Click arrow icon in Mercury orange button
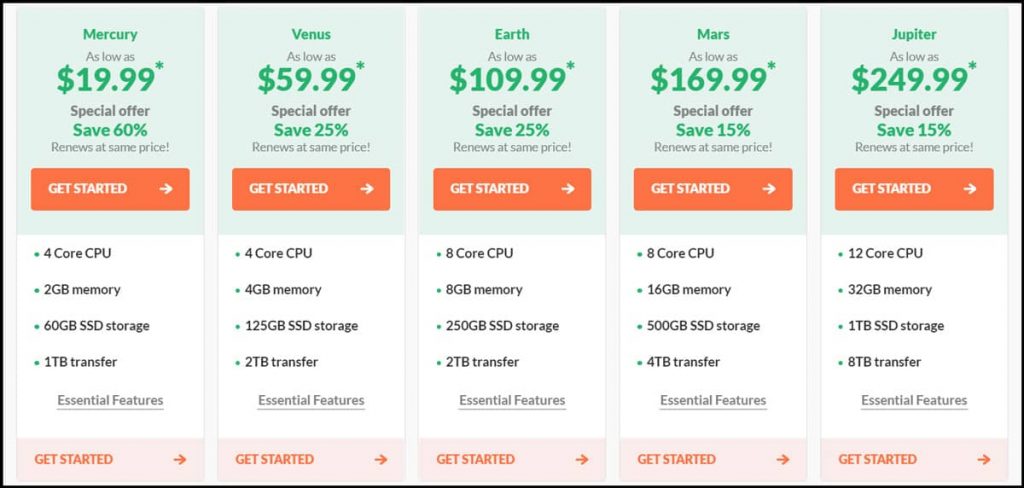 pyautogui.click(x=165, y=189)
